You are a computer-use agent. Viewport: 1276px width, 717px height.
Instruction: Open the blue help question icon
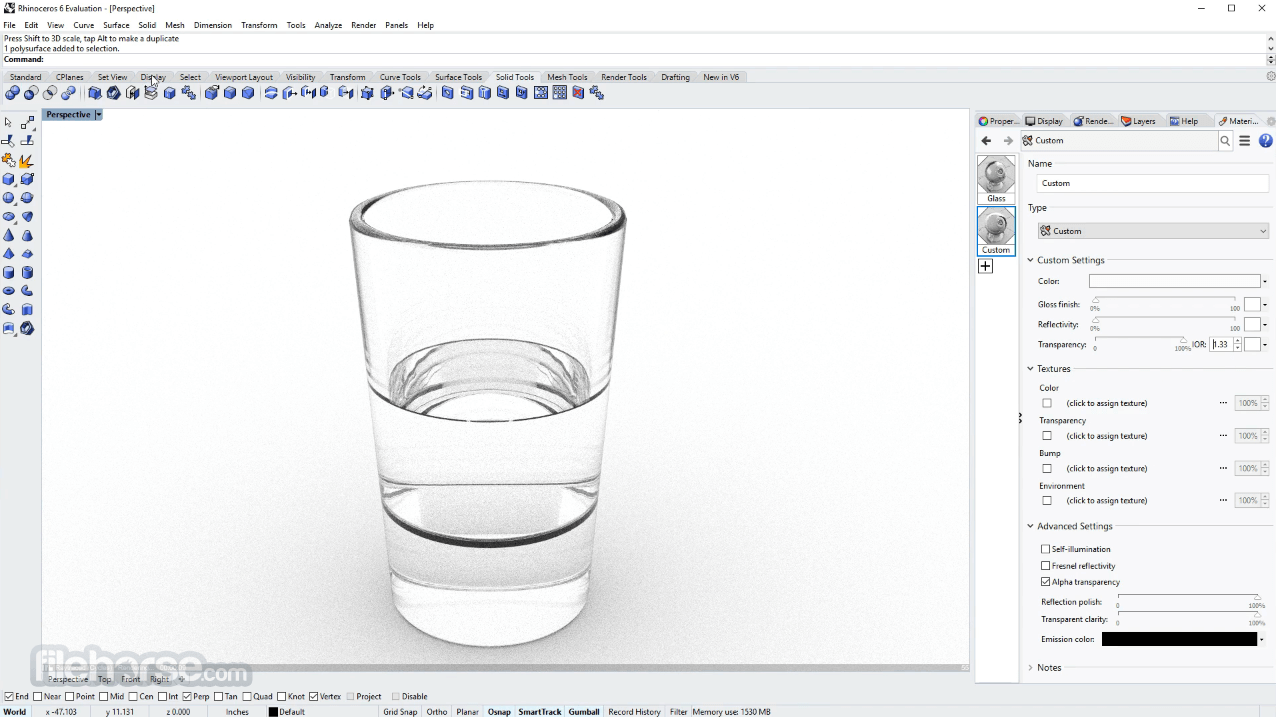click(1266, 141)
